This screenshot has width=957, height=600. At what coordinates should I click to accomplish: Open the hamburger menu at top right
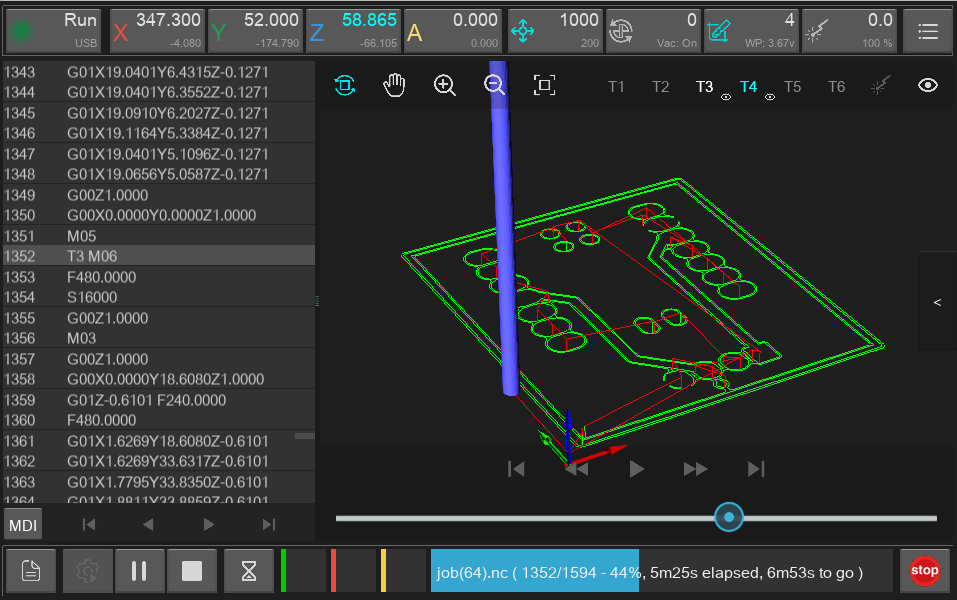pos(927,30)
